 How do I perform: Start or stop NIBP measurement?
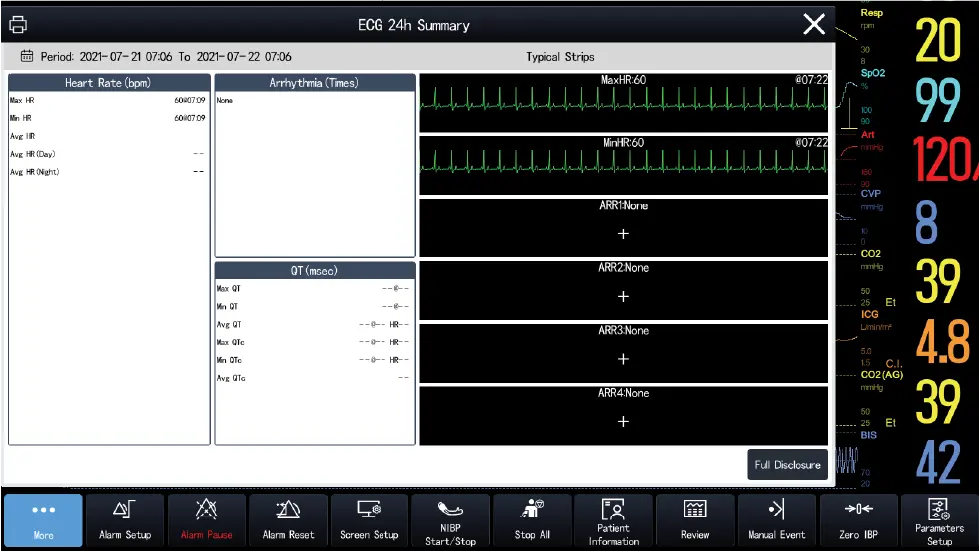[451, 521]
